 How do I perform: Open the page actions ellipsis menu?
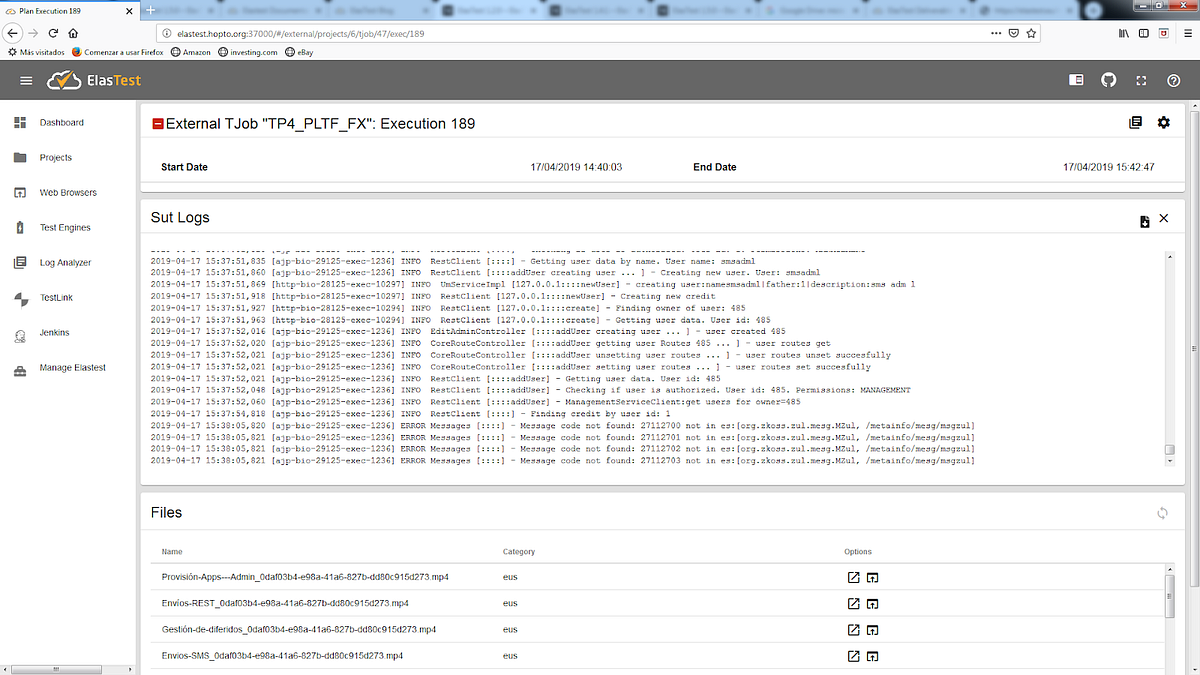coord(996,32)
